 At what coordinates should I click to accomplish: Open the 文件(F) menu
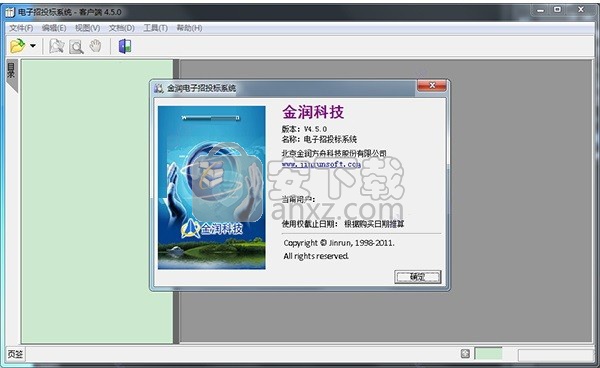pos(21,28)
